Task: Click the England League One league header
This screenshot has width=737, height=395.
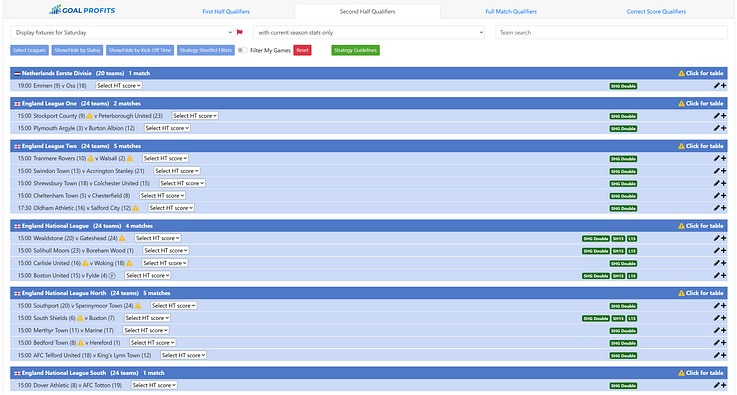Action: tap(368, 103)
